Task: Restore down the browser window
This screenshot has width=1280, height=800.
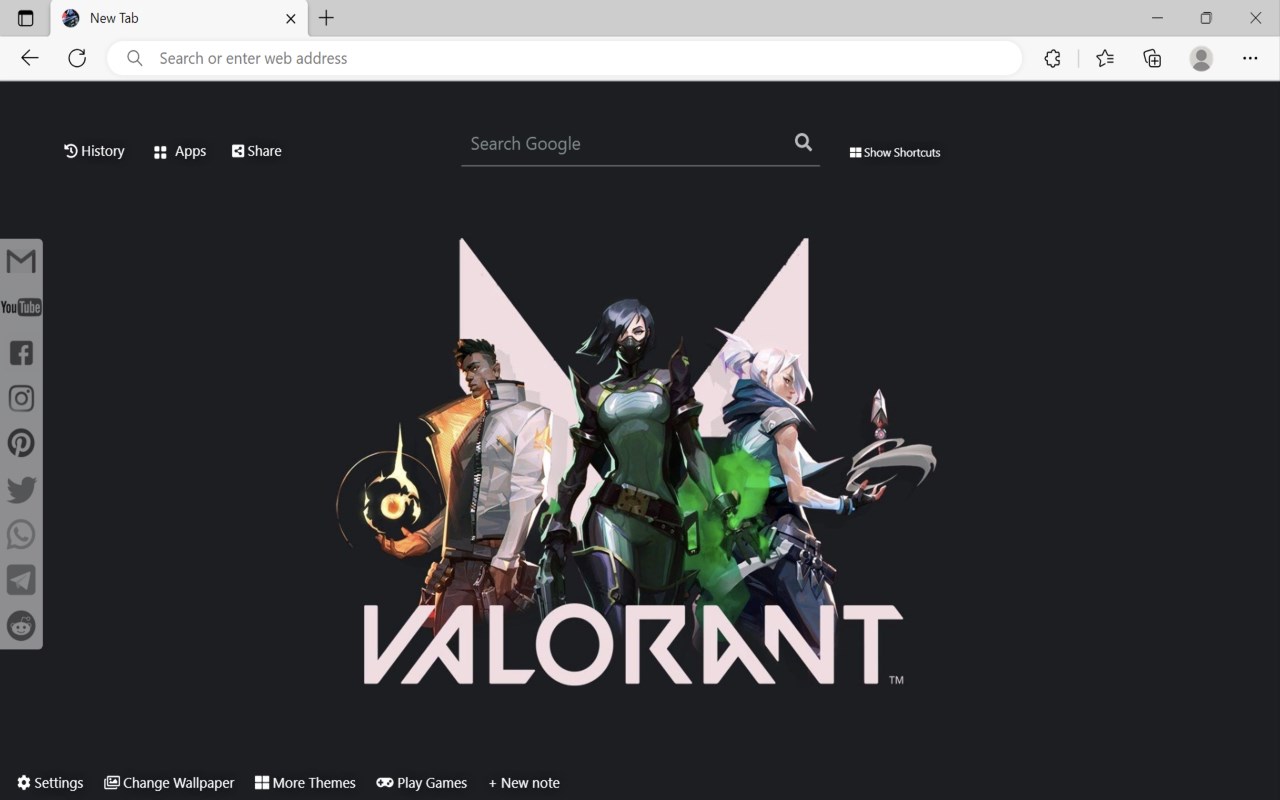Action: (x=1206, y=18)
